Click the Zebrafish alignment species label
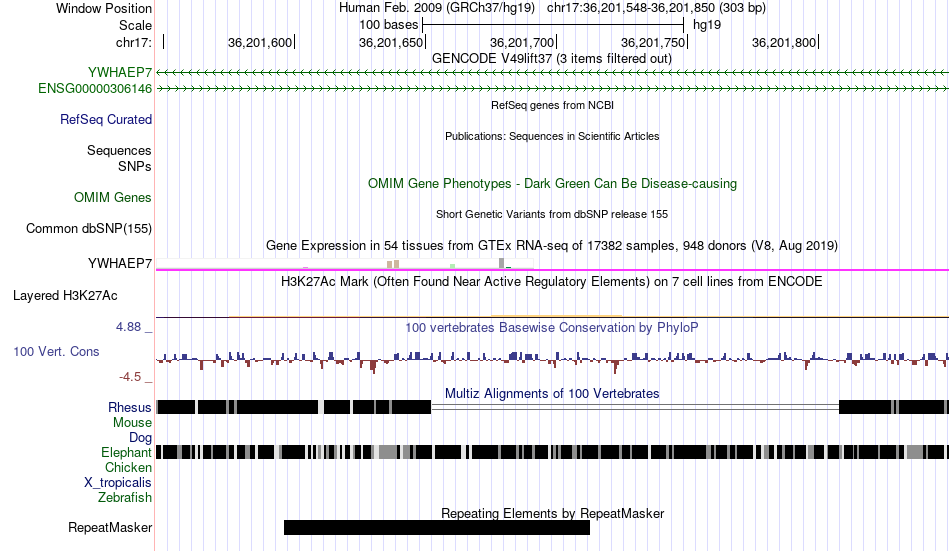The width and height of the screenshot is (950, 551). coord(125,498)
